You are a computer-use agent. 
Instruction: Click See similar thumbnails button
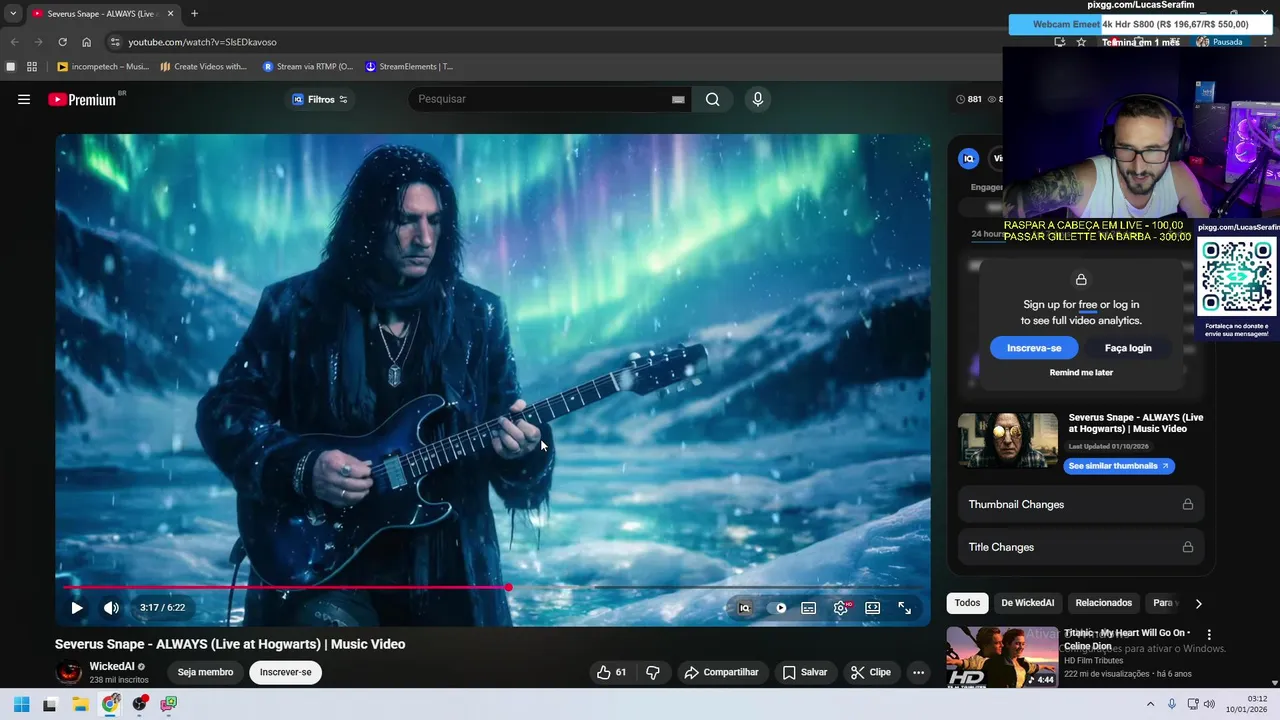pos(1118,466)
